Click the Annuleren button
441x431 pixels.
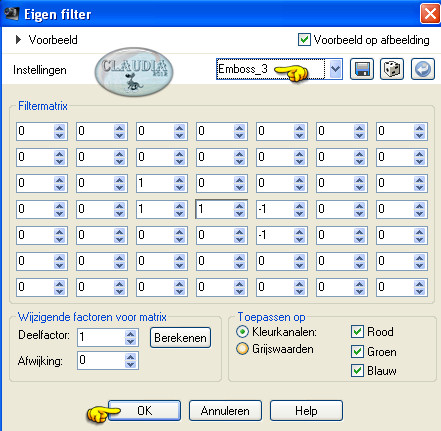[x=225, y=411]
